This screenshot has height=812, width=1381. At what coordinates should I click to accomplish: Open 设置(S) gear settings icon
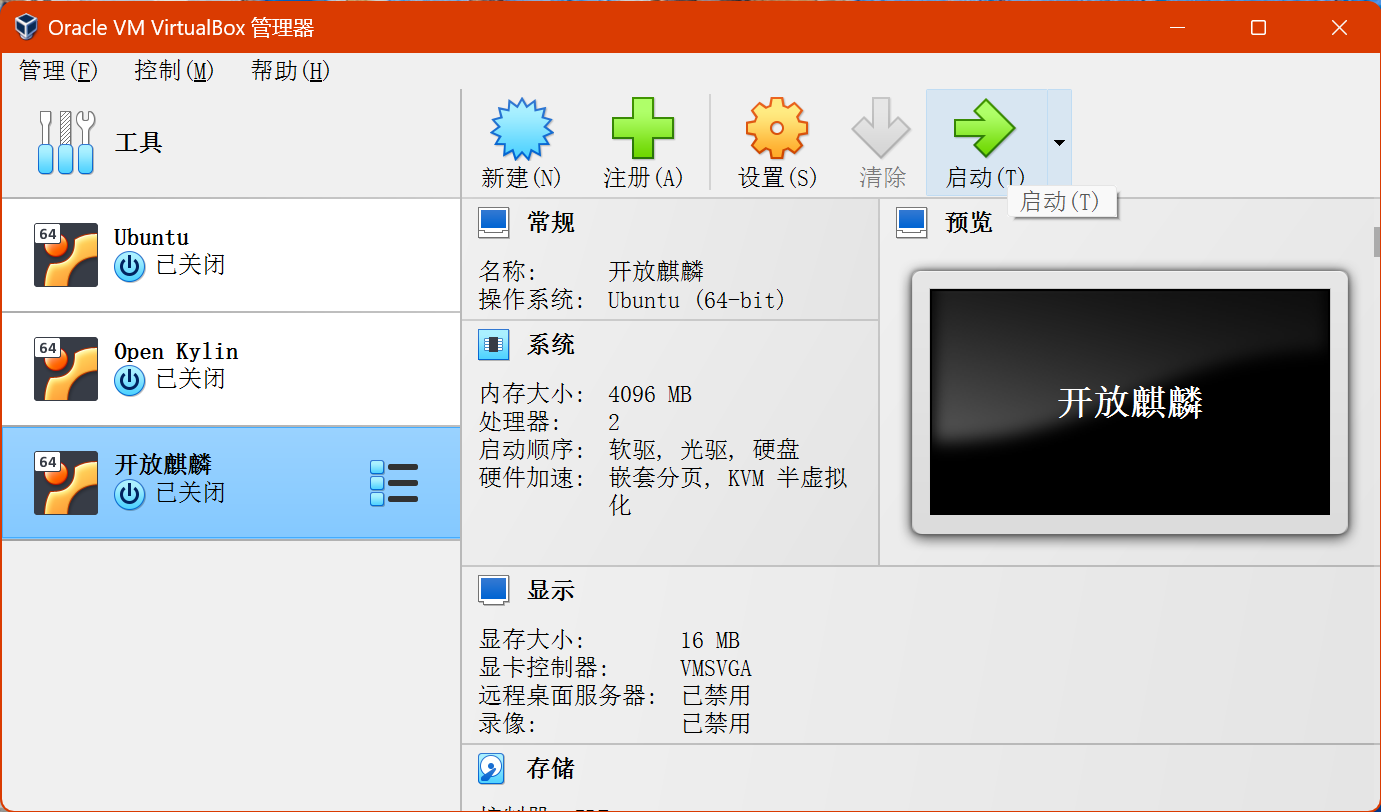tap(777, 129)
